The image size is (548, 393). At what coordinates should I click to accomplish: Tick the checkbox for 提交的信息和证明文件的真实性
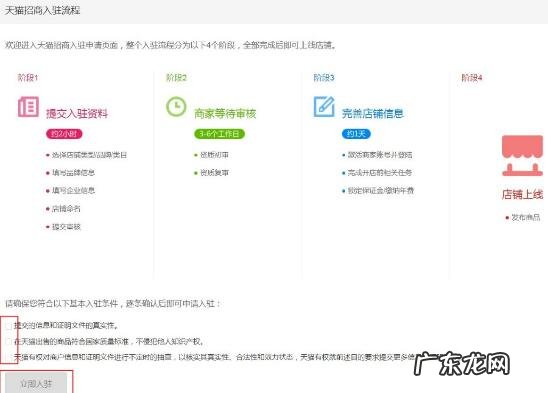(9, 326)
